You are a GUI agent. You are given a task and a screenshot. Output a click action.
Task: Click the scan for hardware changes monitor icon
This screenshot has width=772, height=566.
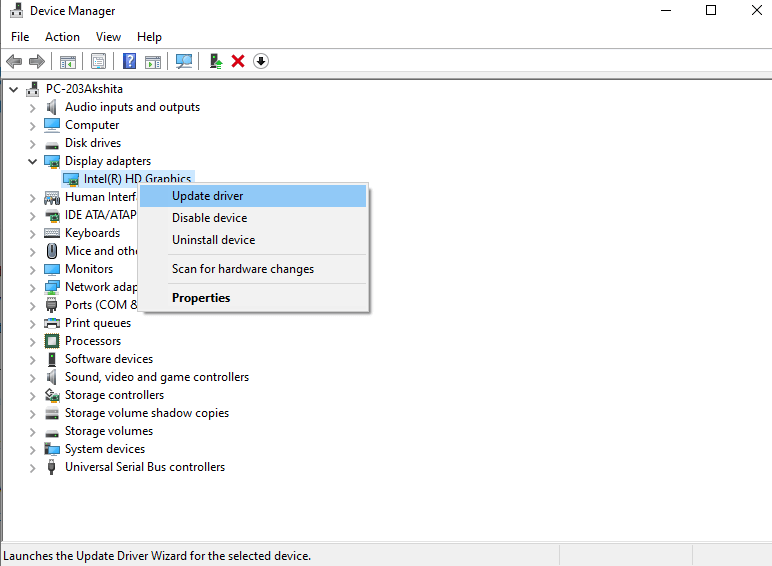click(x=184, y=62)
